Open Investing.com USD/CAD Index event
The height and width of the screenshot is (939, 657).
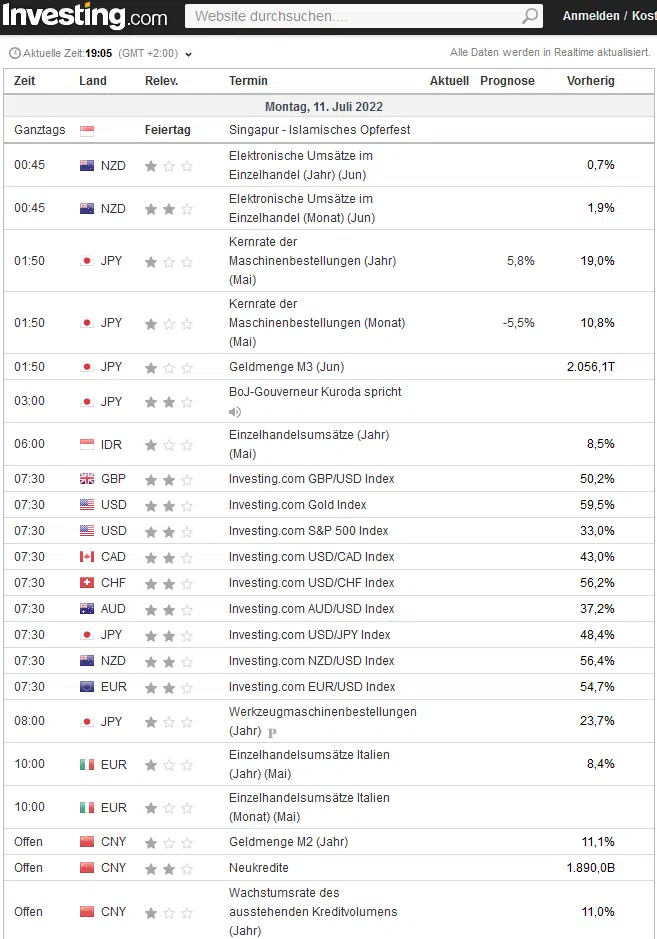tap(311, 557)
